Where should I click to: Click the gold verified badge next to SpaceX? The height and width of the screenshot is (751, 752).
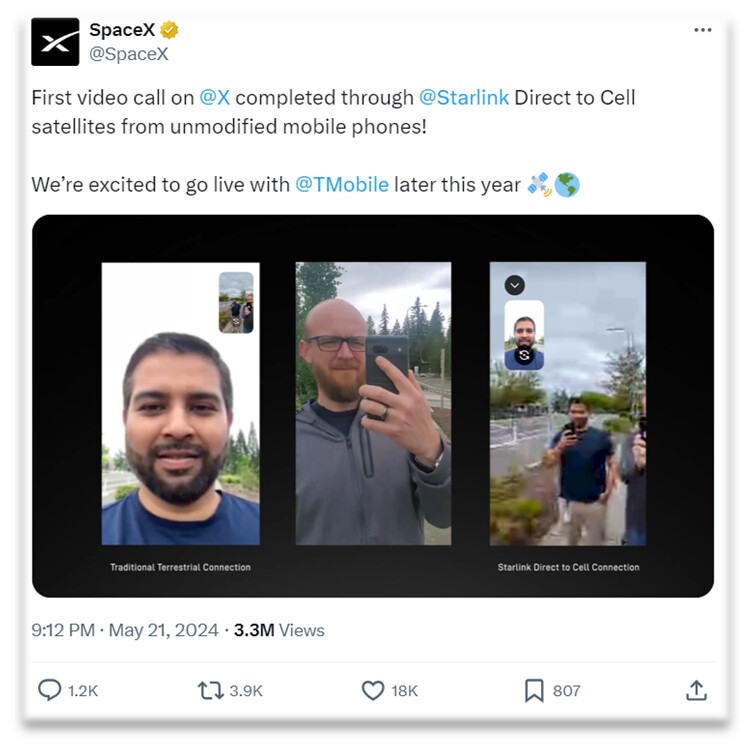[x=169, y=30]
